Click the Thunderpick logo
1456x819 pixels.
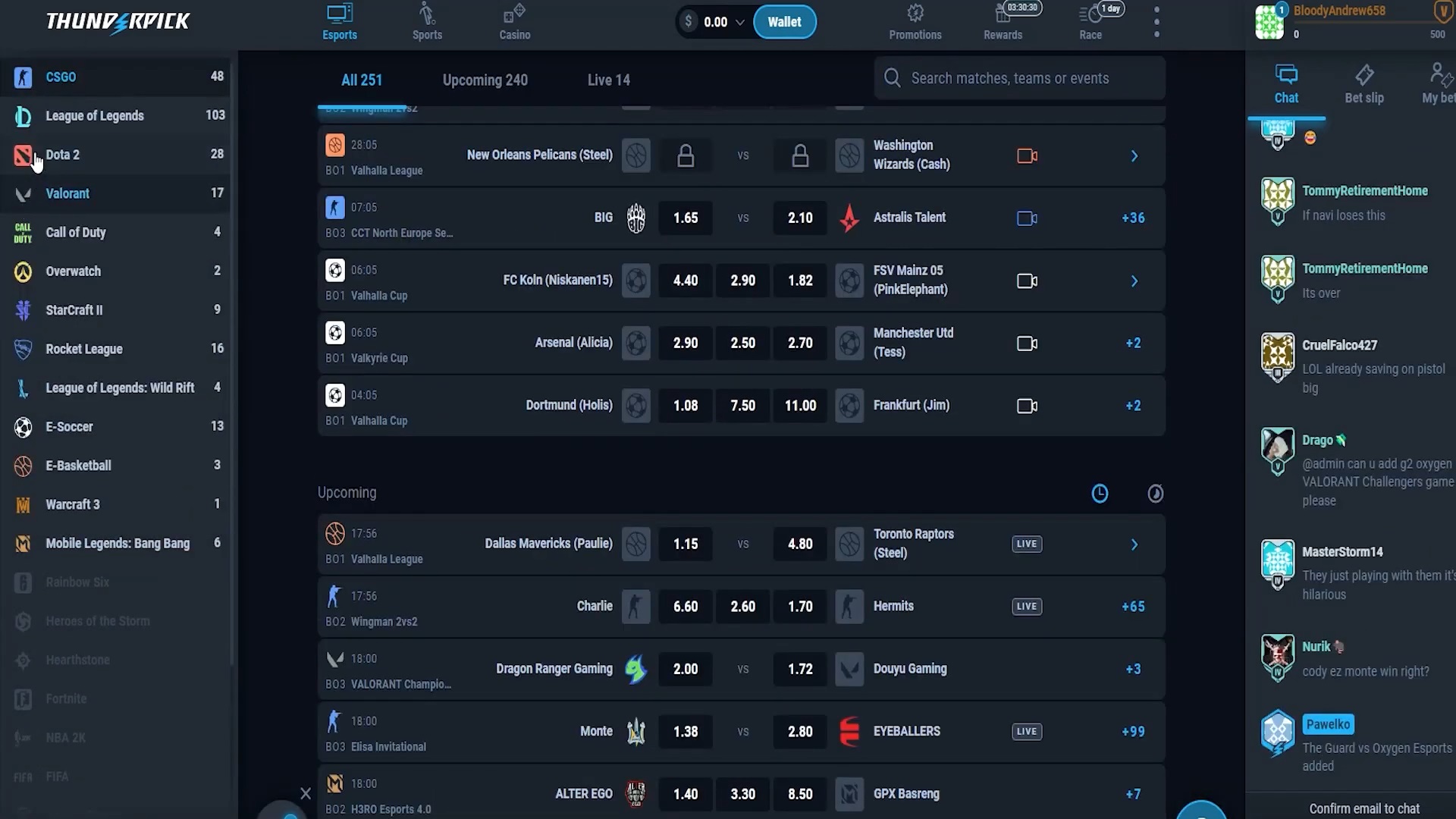click(x=118, y=22)
